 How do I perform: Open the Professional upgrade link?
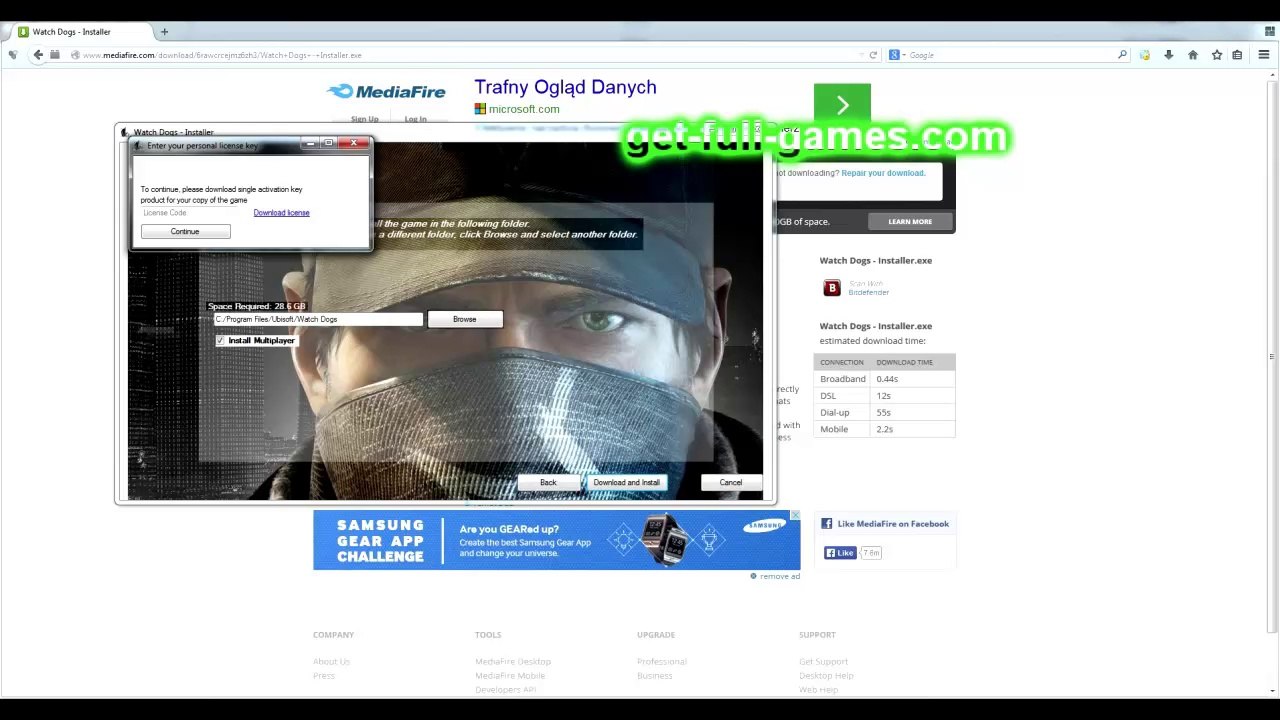[x=662, y=662]
